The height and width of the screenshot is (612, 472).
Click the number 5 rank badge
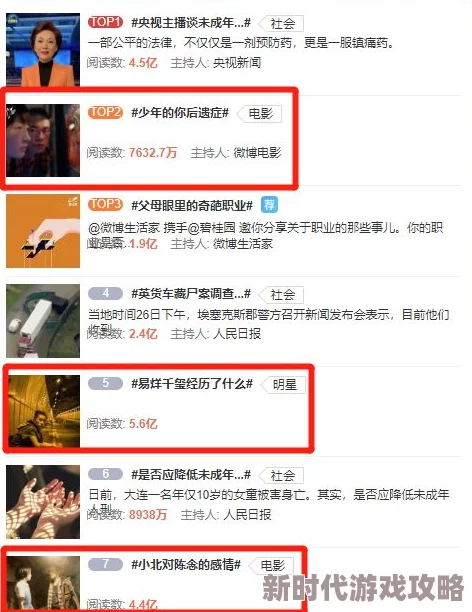[x=105, y=383]
